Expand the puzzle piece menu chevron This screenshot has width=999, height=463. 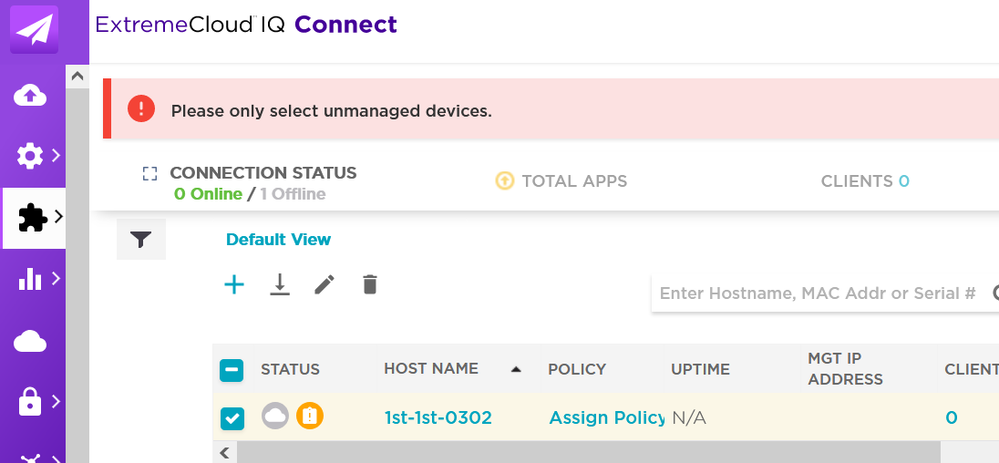59,217
